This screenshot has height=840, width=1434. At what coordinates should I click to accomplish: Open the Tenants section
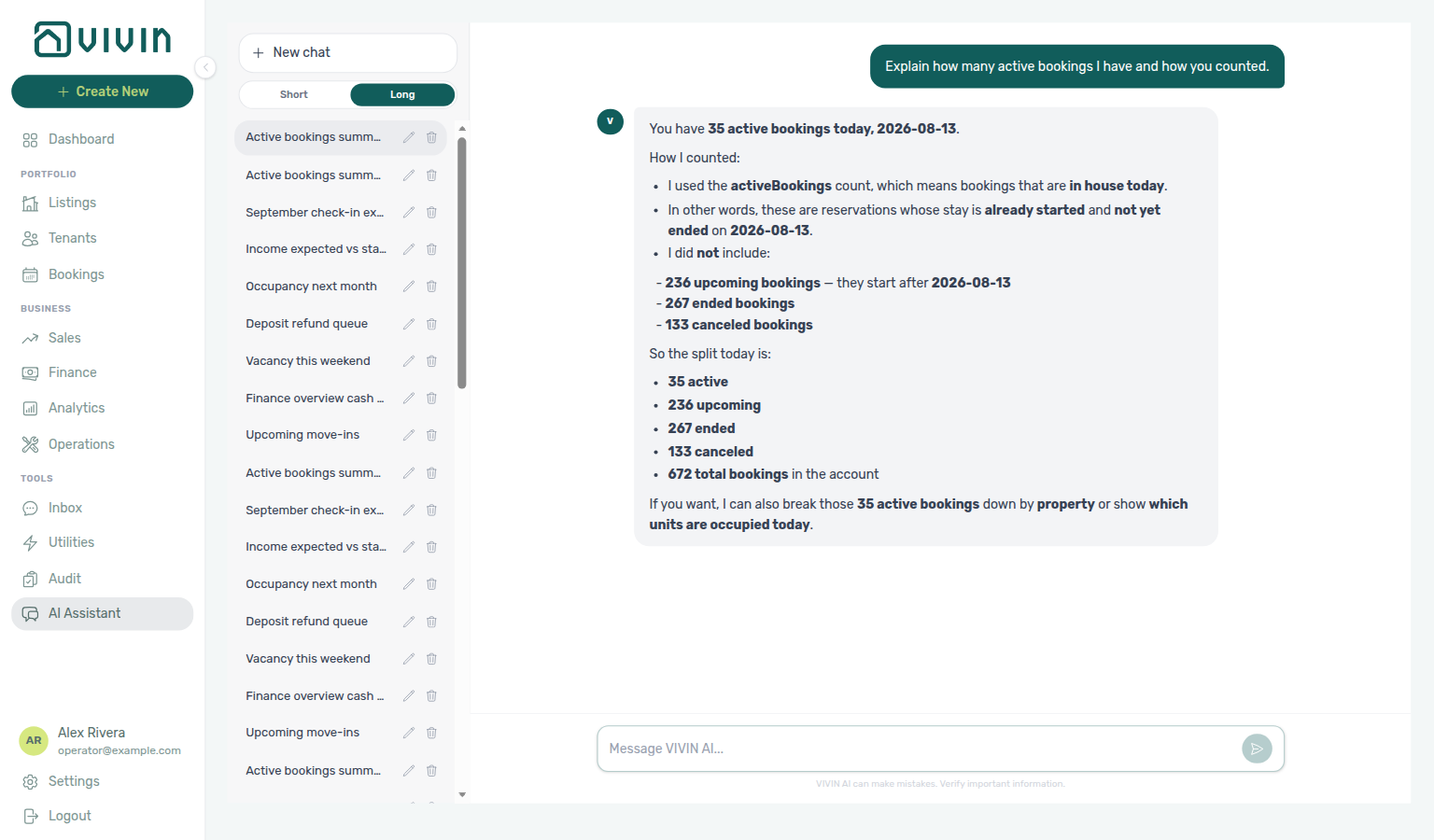click(103, 238)
